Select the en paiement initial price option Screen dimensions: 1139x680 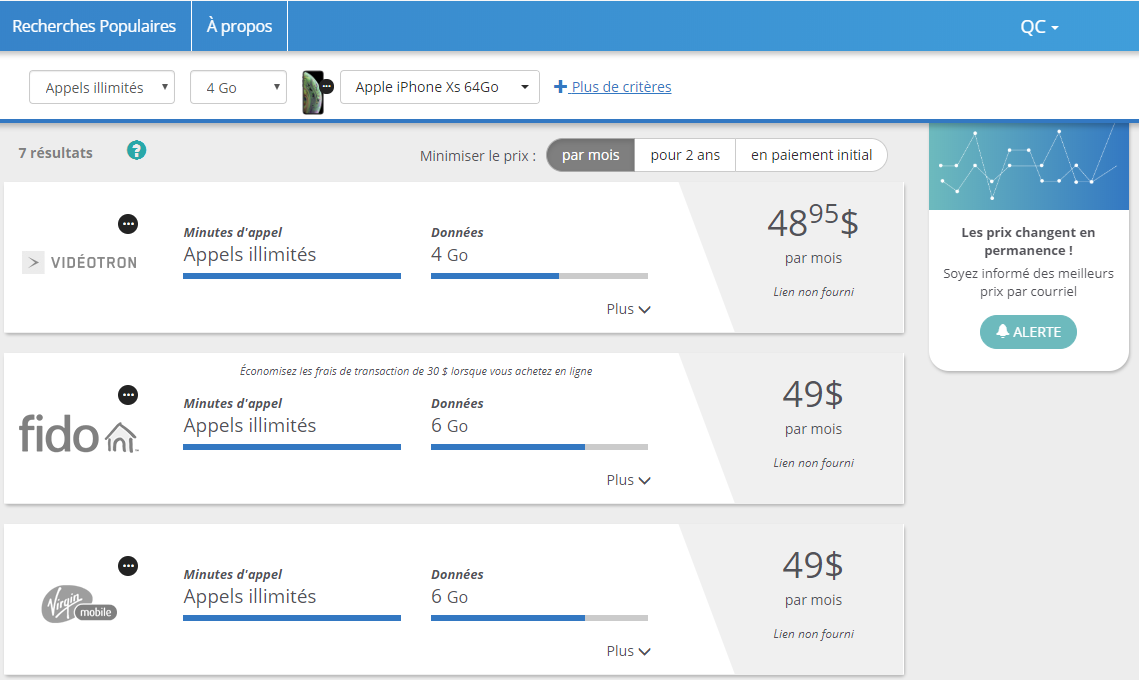pos(811,155)
